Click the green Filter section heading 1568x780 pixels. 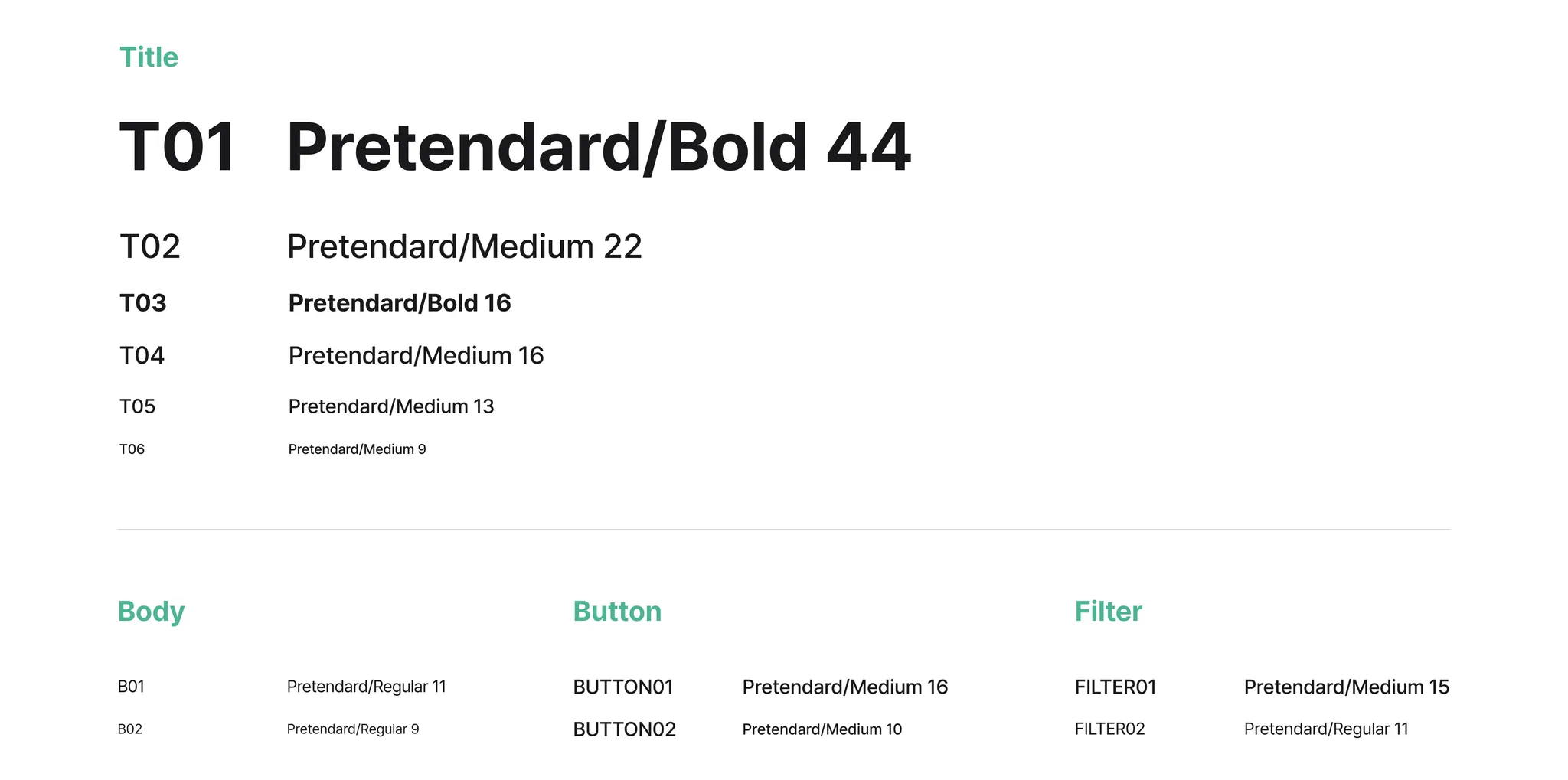point(1108,612)
